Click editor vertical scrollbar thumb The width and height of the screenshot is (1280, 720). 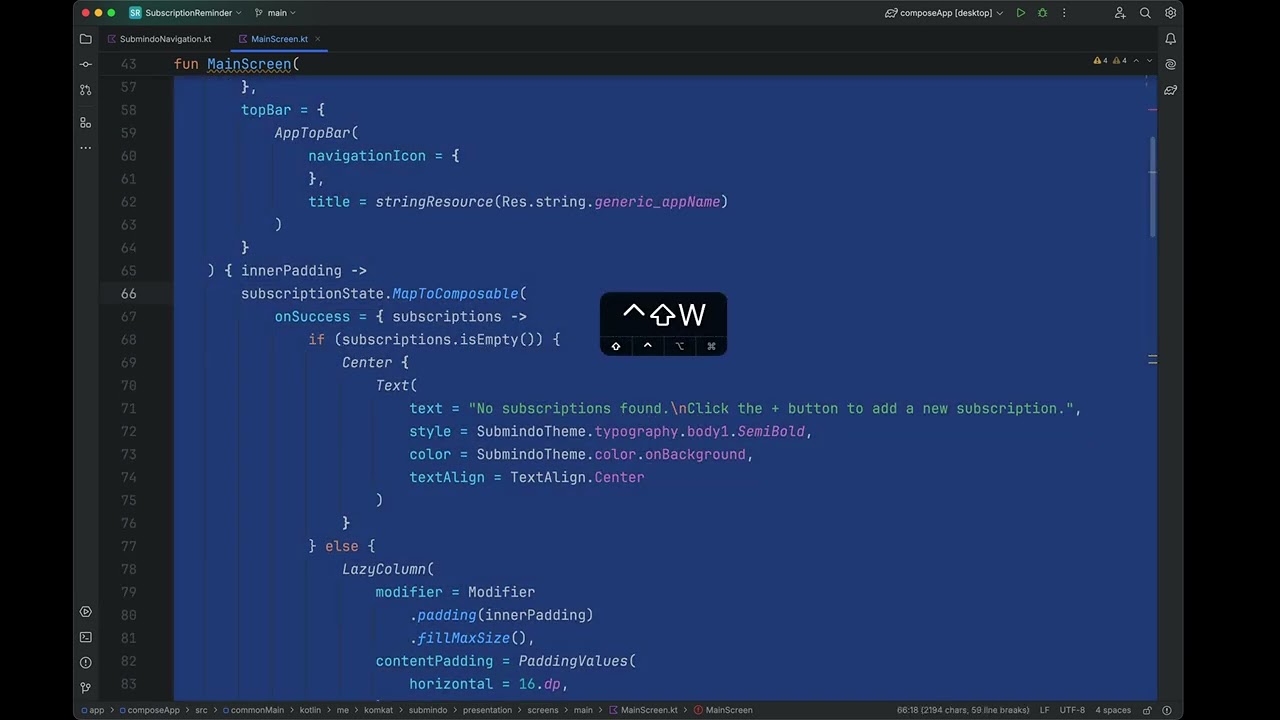pyautogui.click(x=1152, y=185)
